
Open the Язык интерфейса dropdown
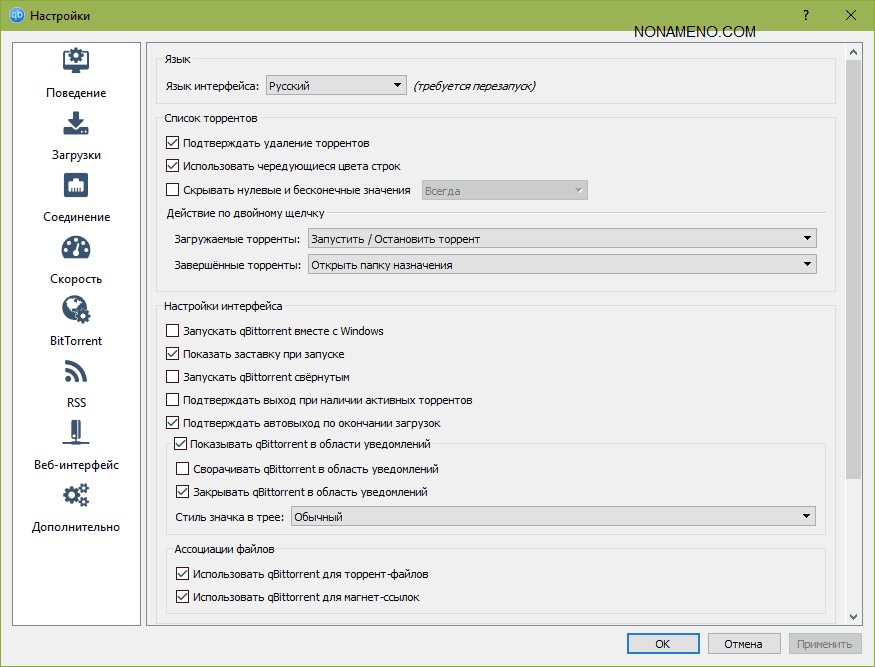click(335, 86)
